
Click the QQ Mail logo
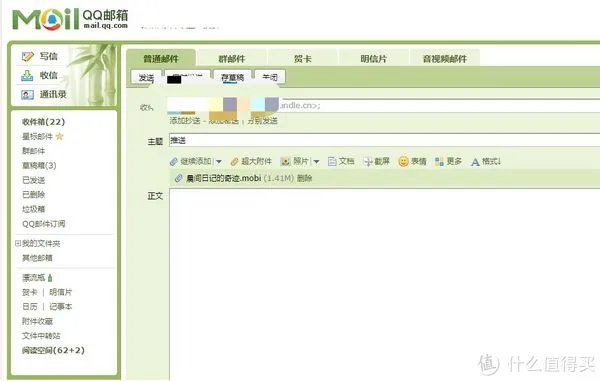(x=70, y=19)
